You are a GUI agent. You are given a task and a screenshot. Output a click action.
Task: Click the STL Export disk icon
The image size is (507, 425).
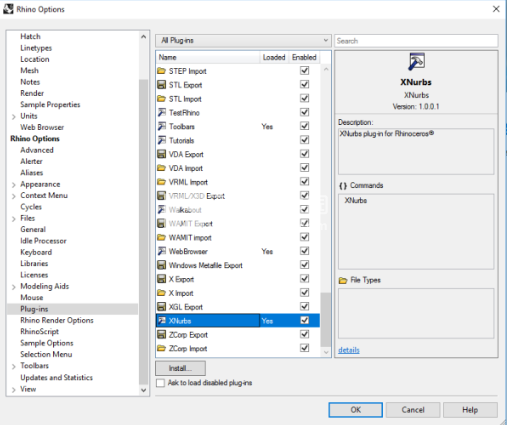tap(161, 85)
